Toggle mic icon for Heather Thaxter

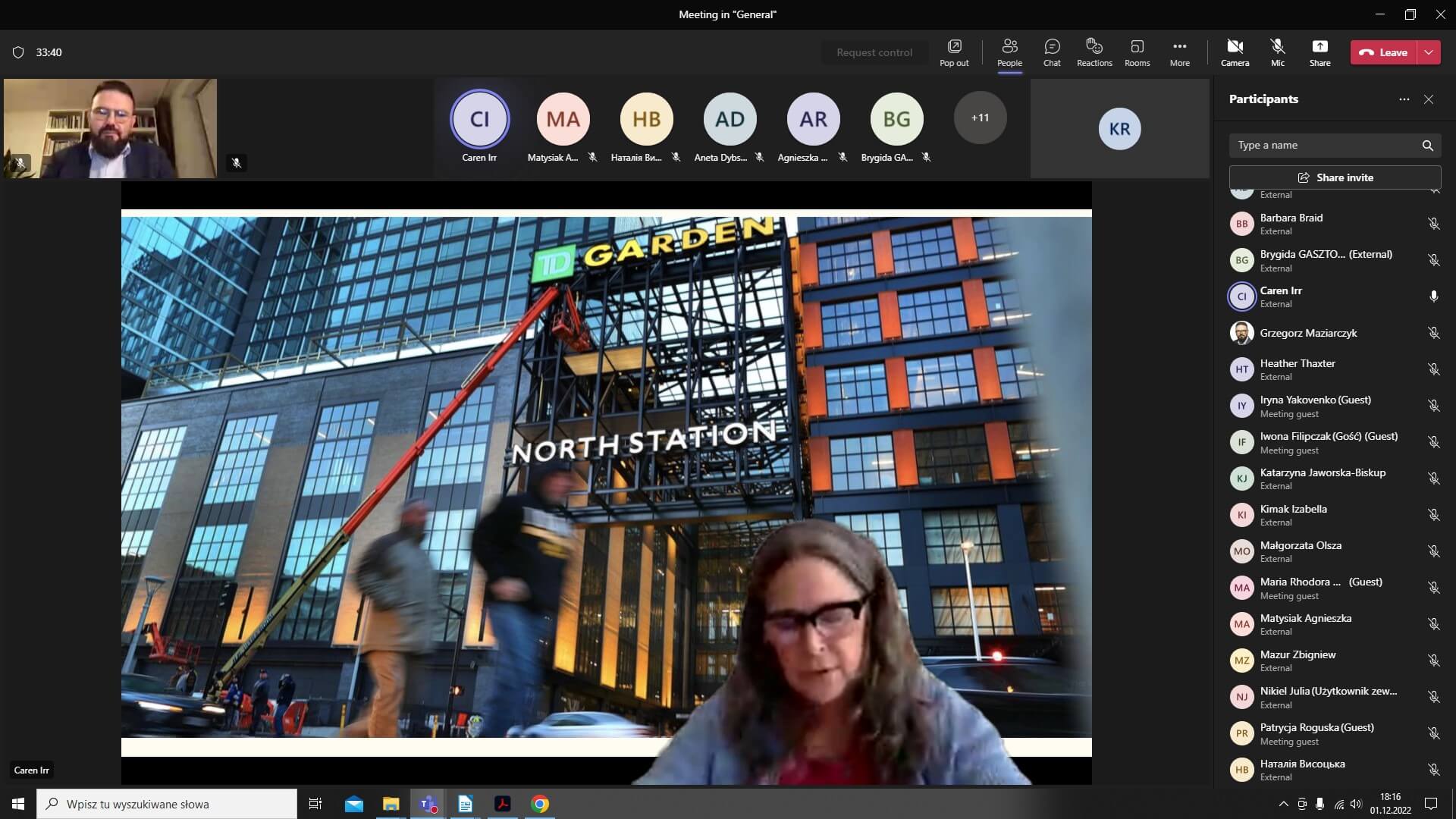pos(1433,369)
